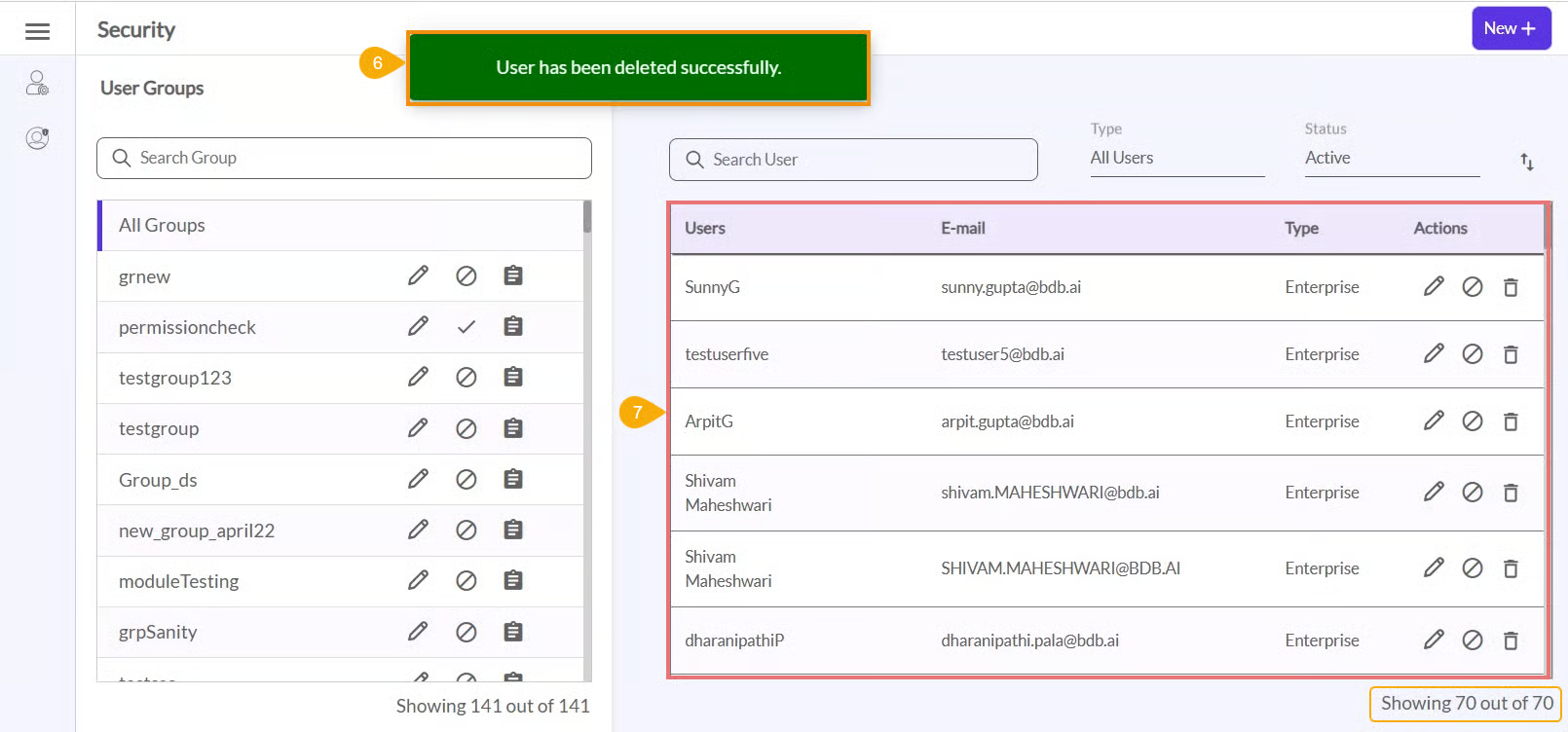Click the Search User input field
1568x732 pixels.
853,160
